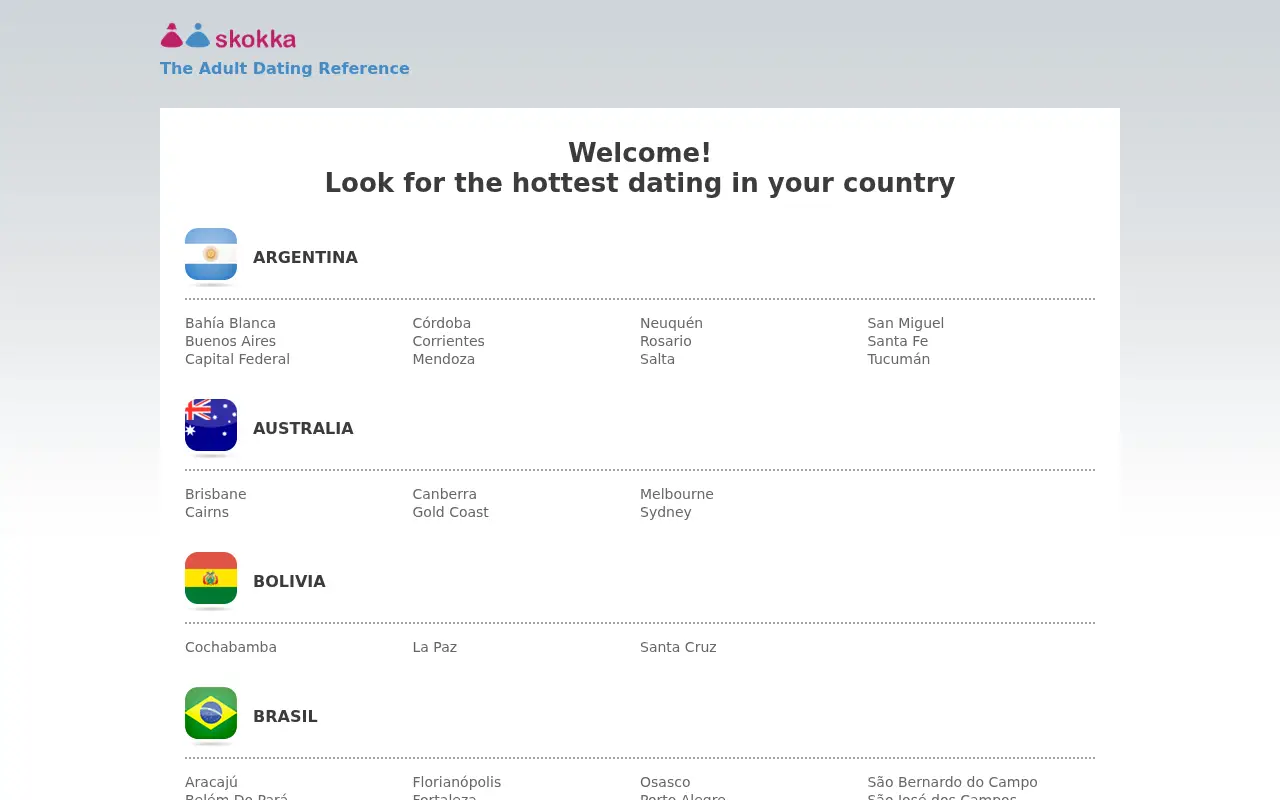Select Brisbane under Australia
Screen dimensions: 1280x800
tap(215, 494)
